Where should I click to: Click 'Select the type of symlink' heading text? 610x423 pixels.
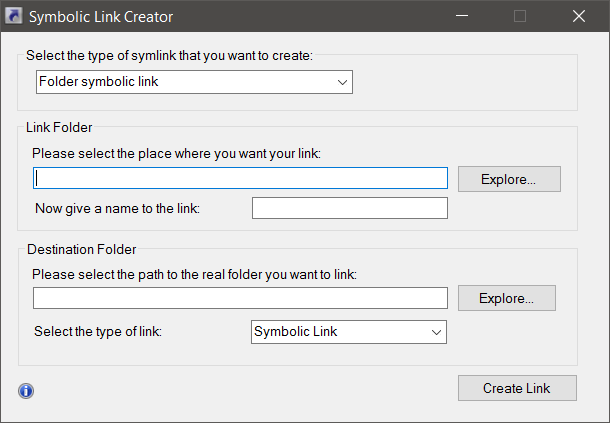click(169, 55)
